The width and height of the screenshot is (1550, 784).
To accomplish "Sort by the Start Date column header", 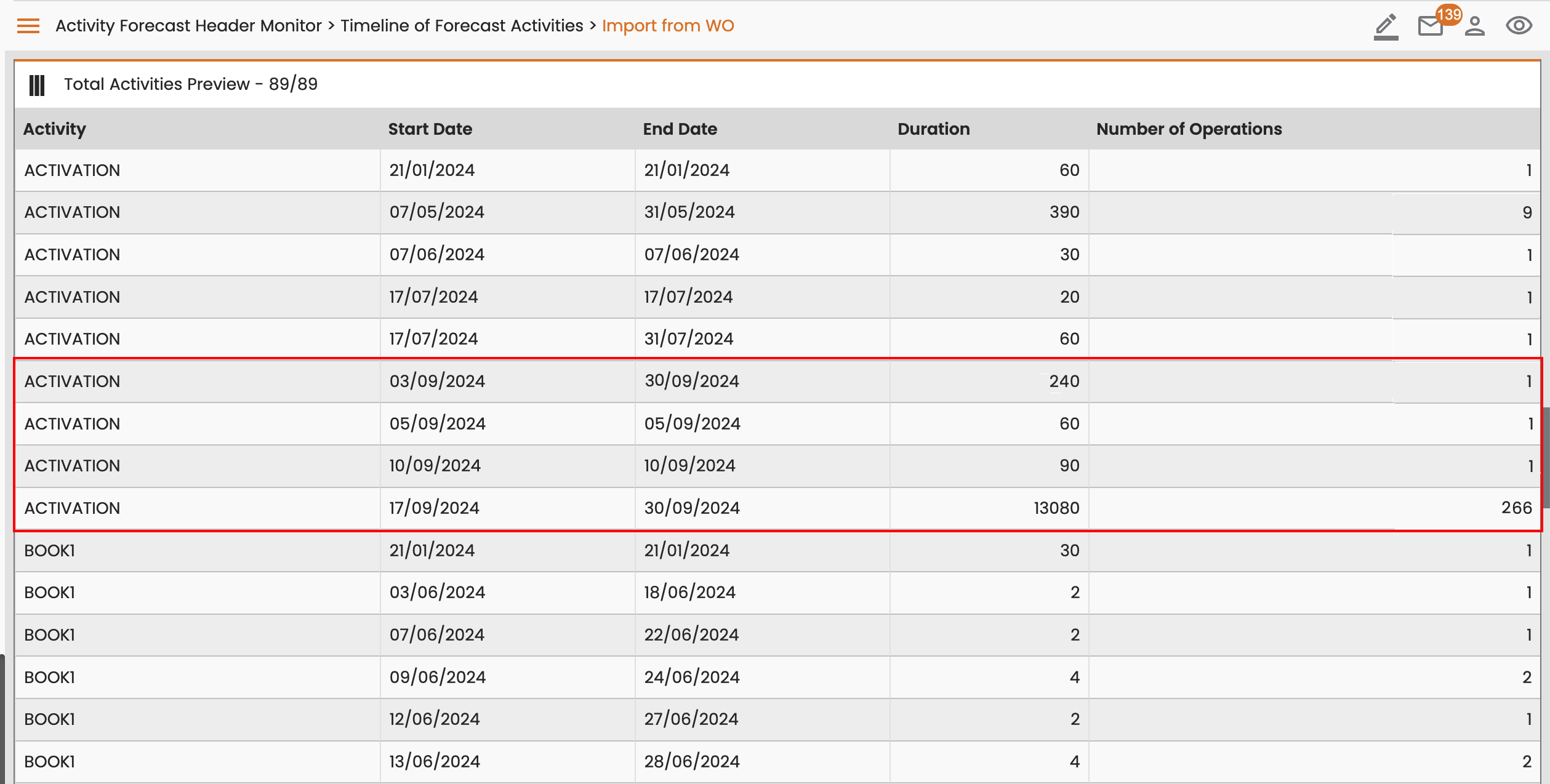I will click(430, 129).
